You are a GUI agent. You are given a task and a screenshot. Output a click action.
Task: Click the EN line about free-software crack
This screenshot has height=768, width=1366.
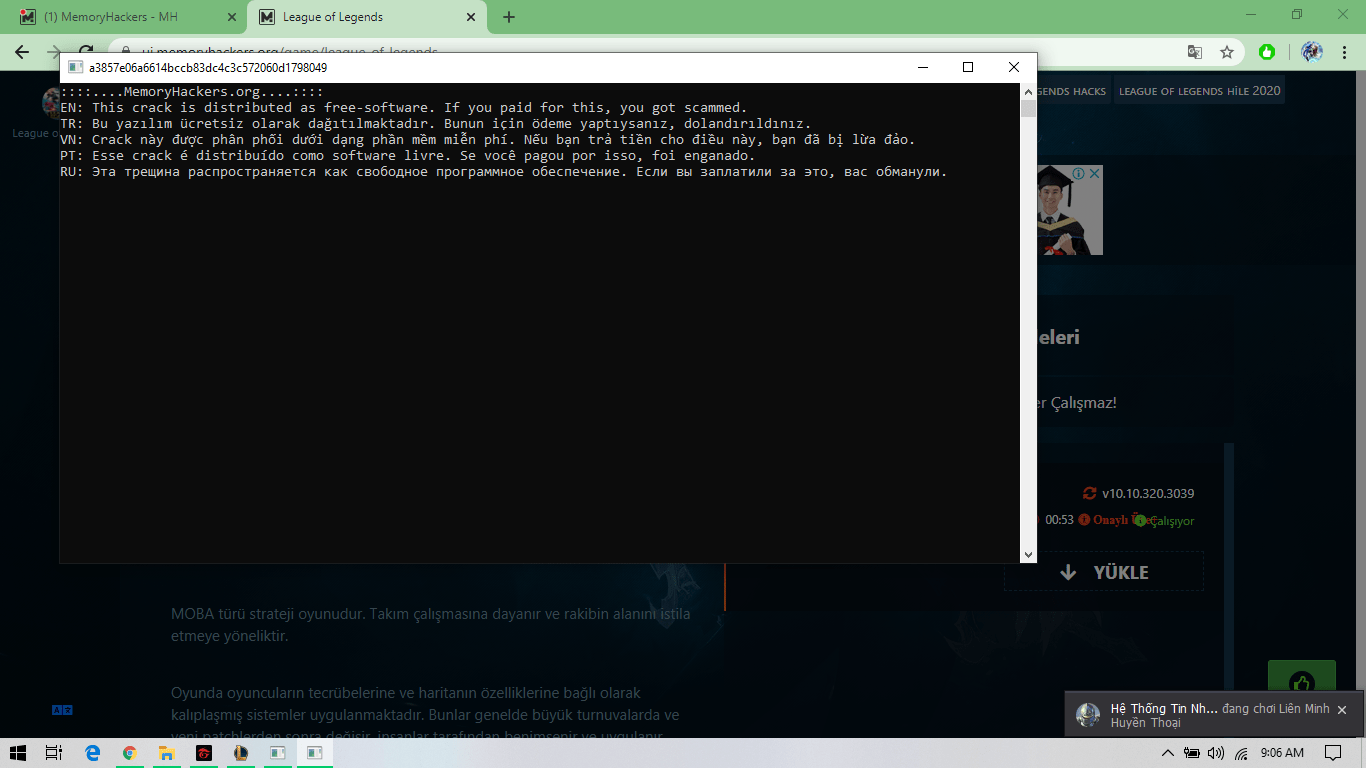[x=404, y=108]
